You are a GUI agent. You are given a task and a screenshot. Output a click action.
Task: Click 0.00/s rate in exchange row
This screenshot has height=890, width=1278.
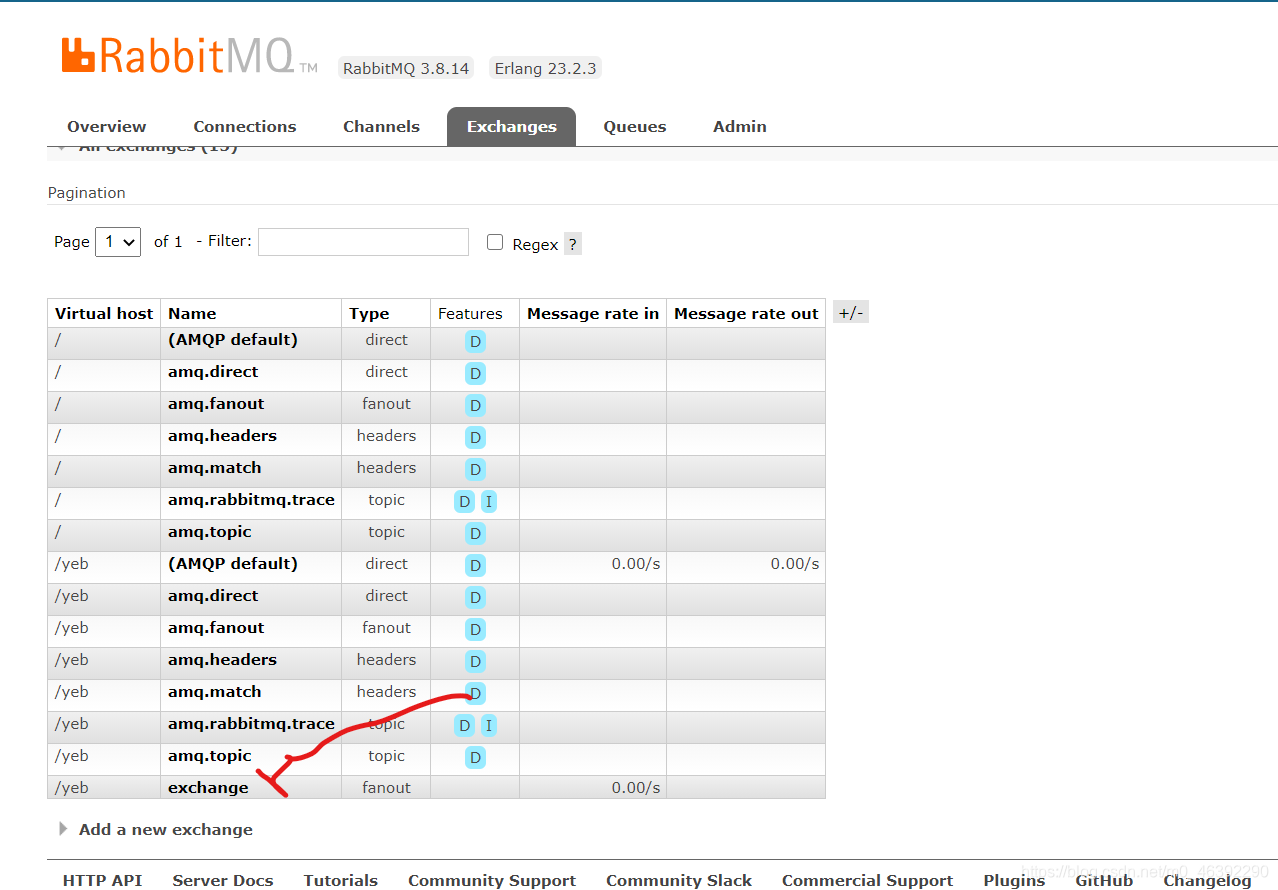[636, 788]
